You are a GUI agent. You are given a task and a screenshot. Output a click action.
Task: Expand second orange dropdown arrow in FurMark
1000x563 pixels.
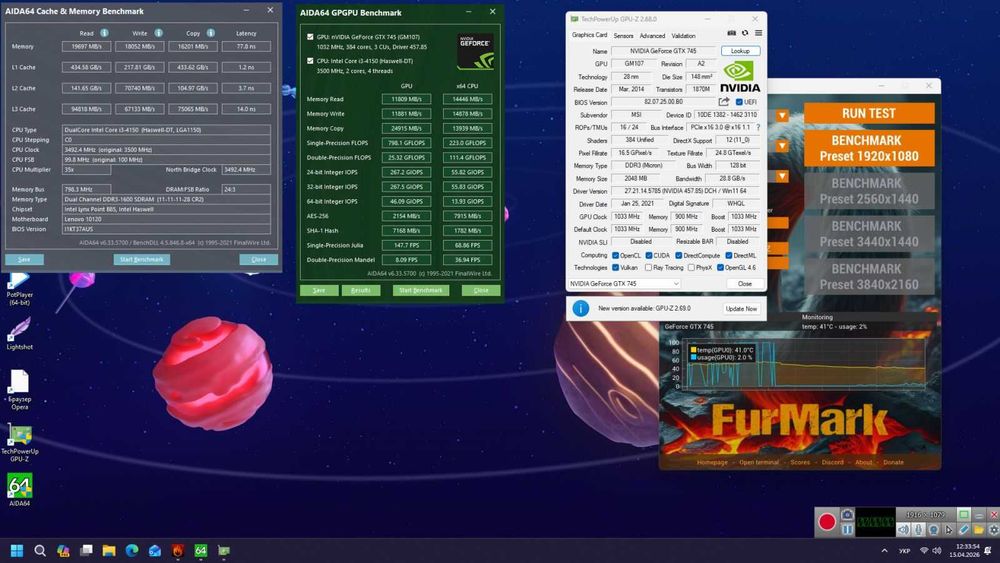[782, 146]
